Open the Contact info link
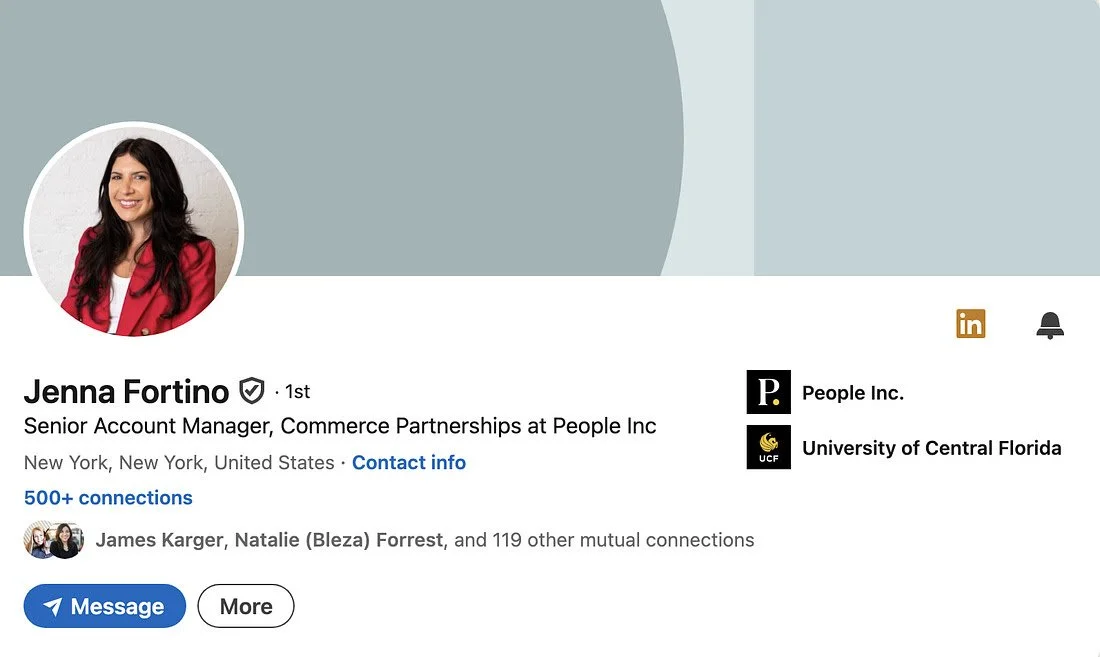Viewport: 1100px width, 657px height. (x=409, y=463)
